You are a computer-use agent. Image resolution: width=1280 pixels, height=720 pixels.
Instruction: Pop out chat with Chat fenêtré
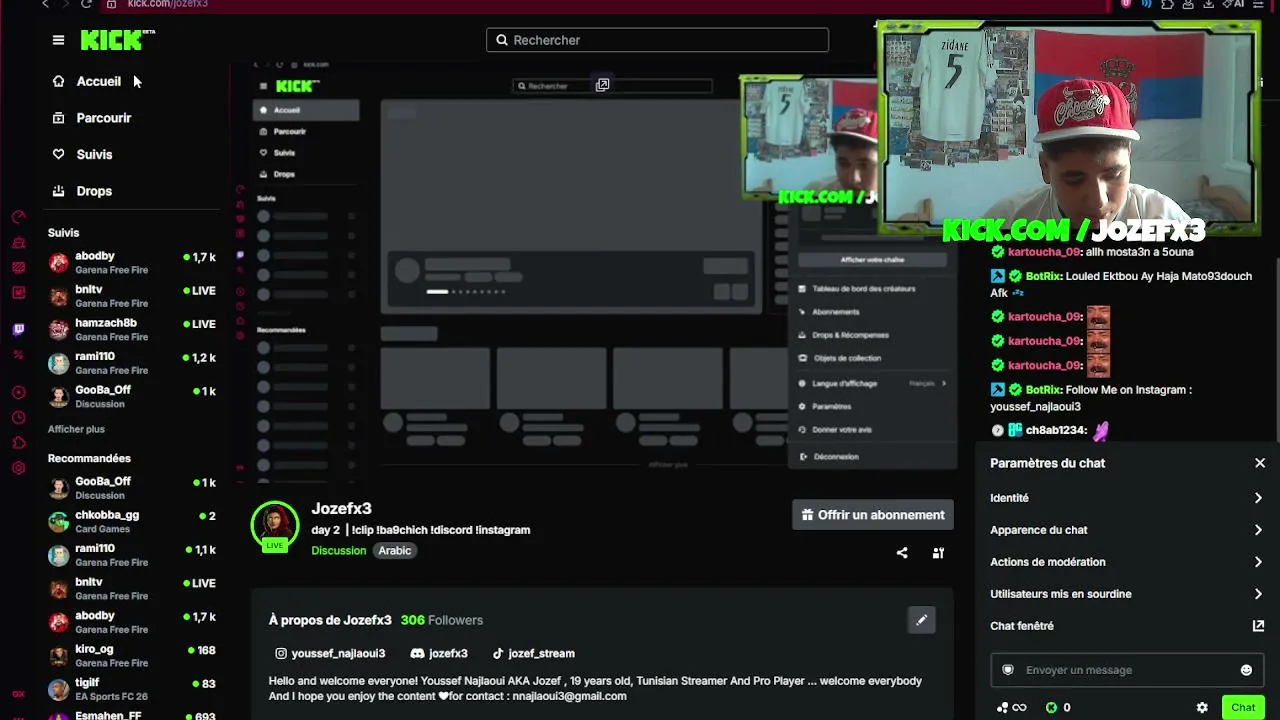pyautogui.click(x=1127, y=626)
